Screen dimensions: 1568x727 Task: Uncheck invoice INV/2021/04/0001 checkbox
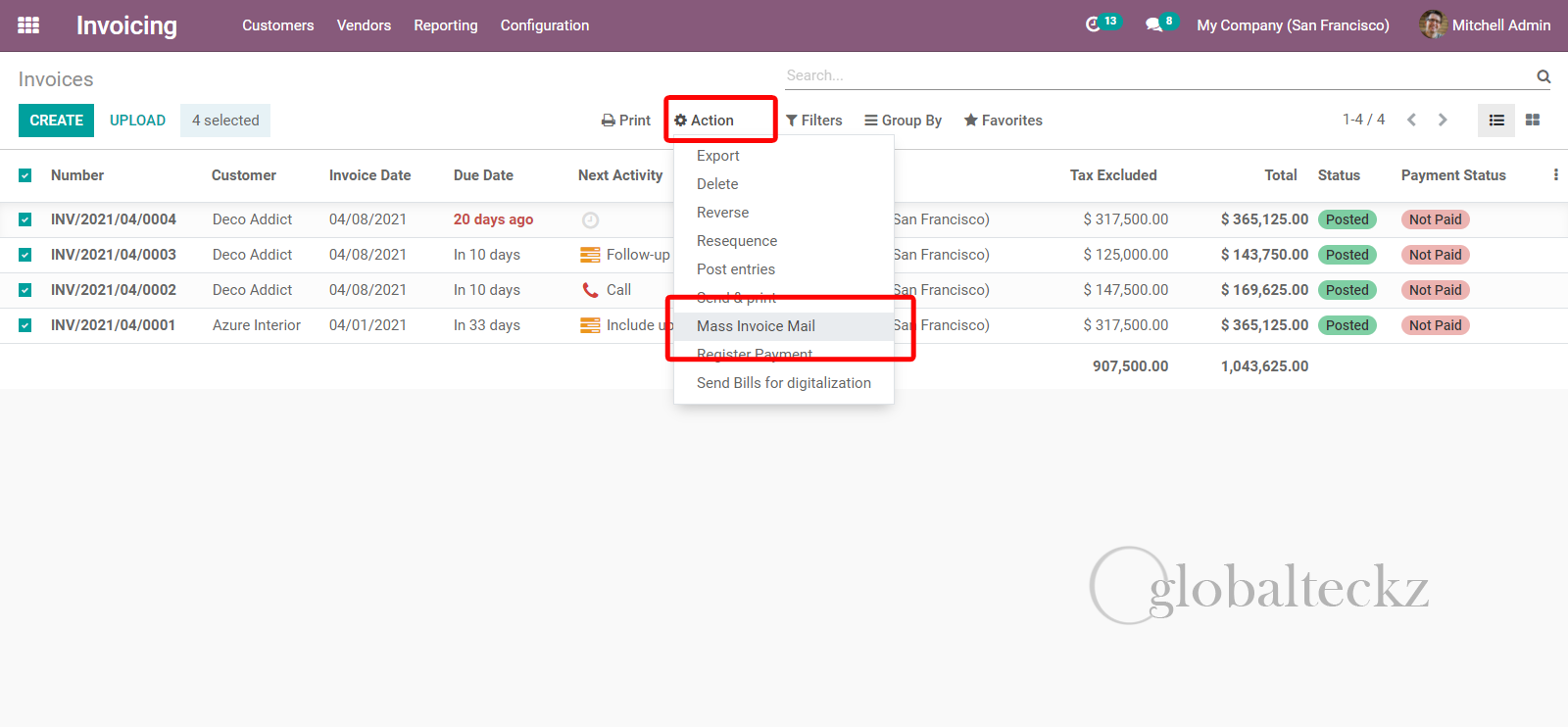25,325
